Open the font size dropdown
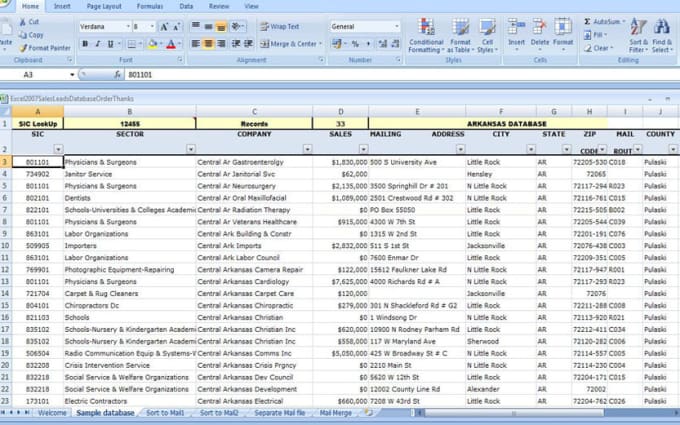The height and width of the screenshot is (425, 680). (152, 27)
